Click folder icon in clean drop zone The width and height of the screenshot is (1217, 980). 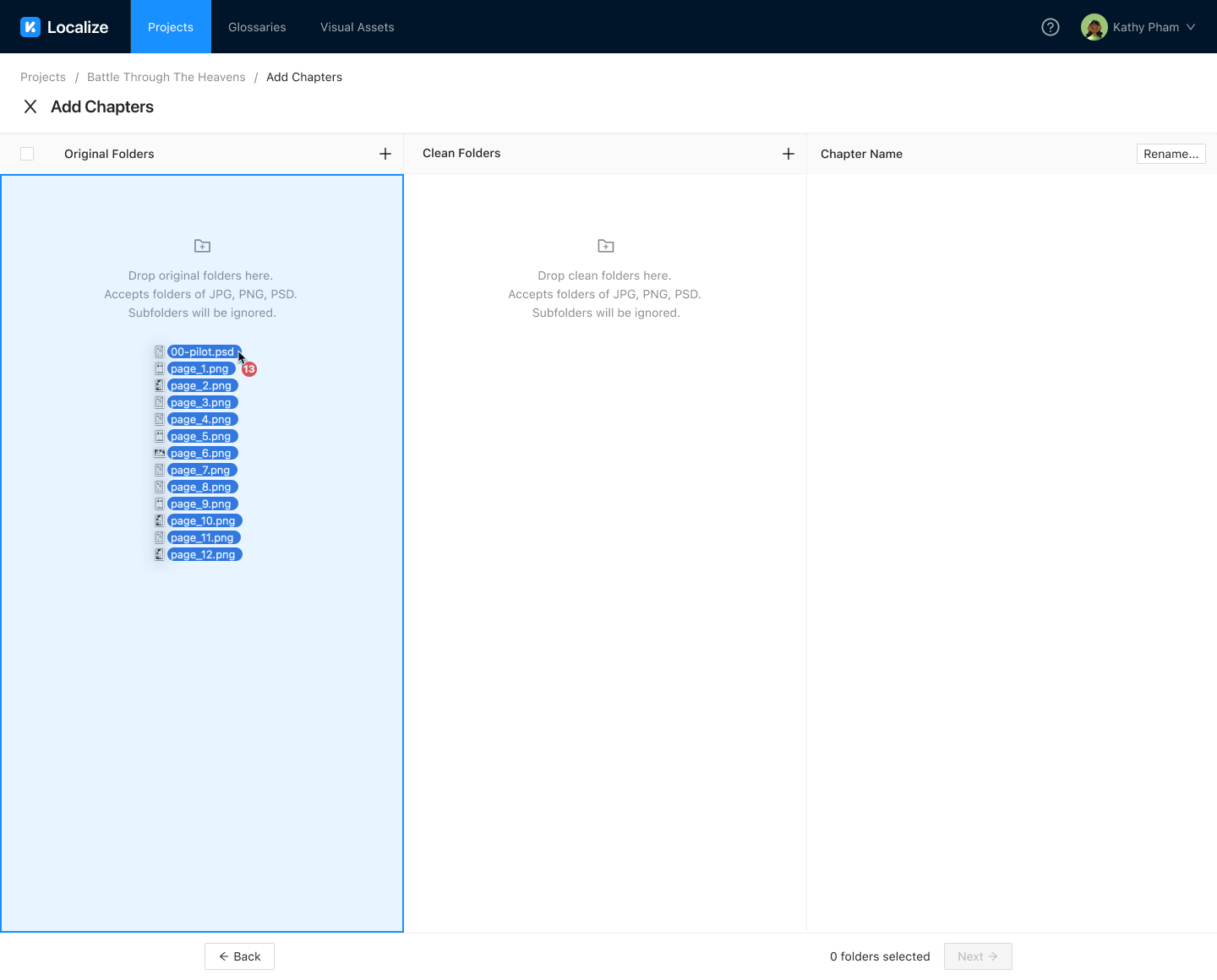tap(606, 246)
